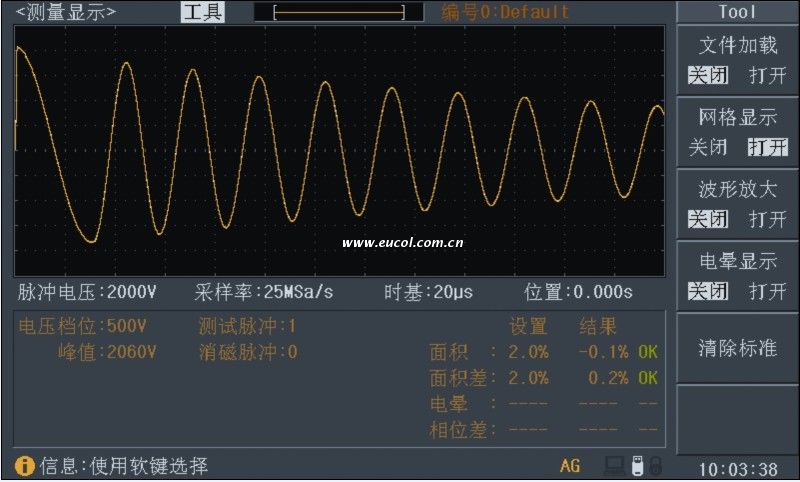
Task: Enable waveform zoom with 打开 under 波形放大
Action: click(x=767, y=219)
